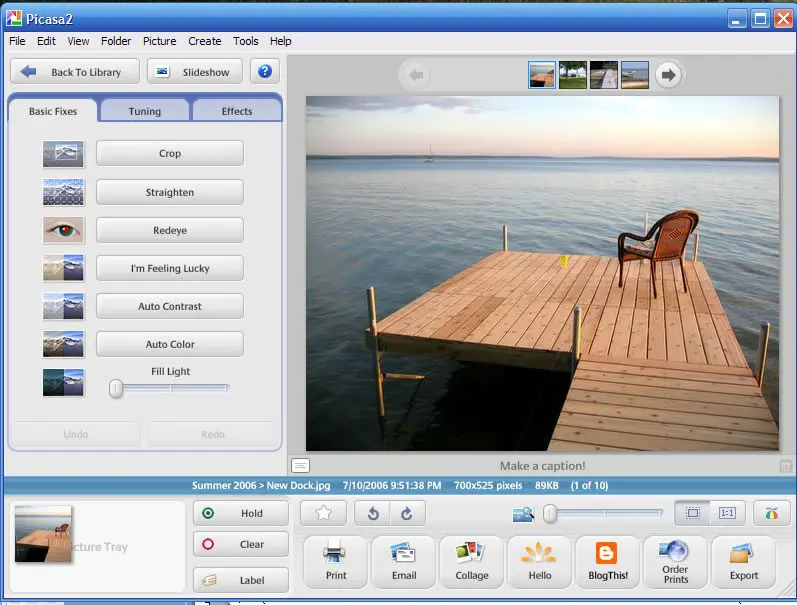Rotate picture counter-clockwise
Viewport: 797px width, 605px height.
pyautogui.click(x=372, y=513)
